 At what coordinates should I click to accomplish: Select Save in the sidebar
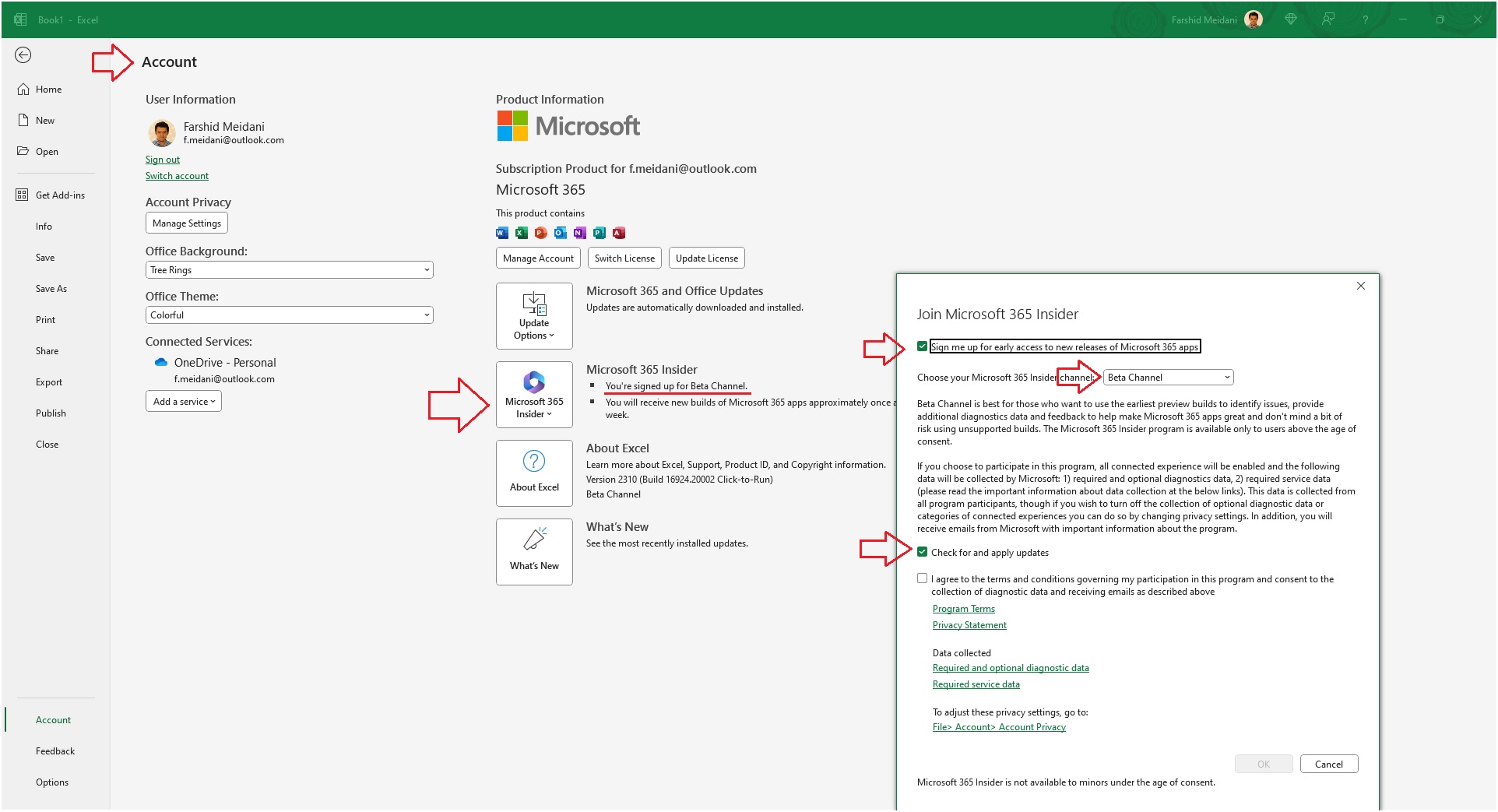pyautogui.click(x=45, y=258)
